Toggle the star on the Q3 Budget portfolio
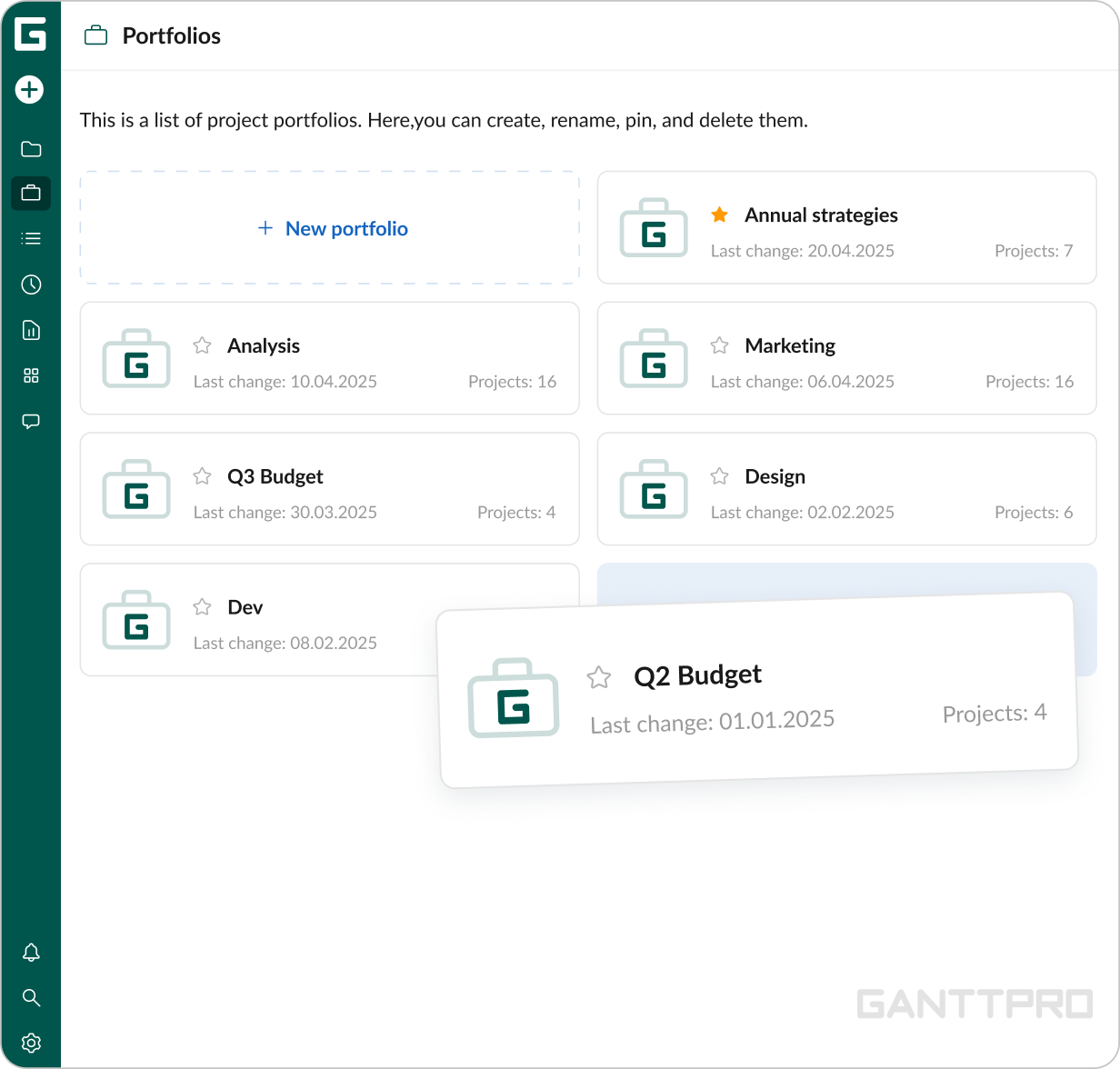The image size is (1120, 1069). coord(202,476)
